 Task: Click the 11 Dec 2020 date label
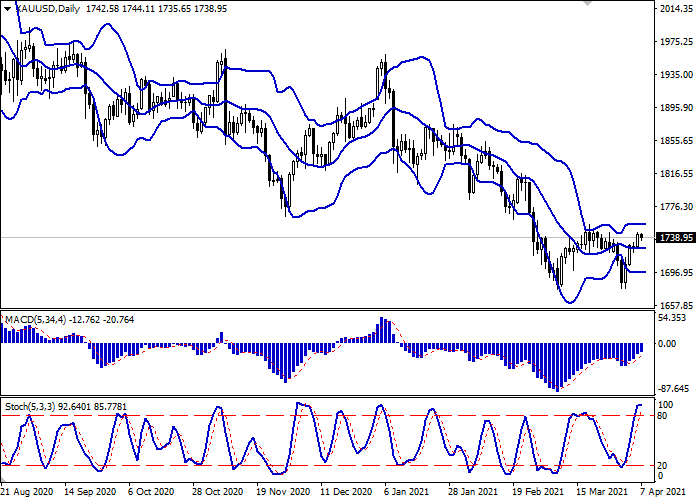coord(346,492)
